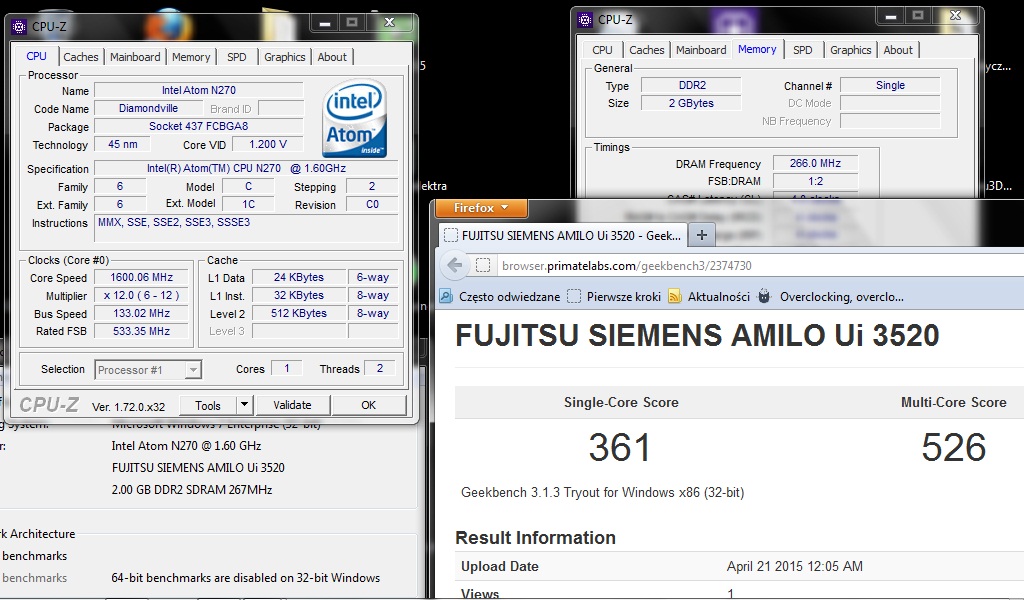
Task: Open the SPD tab in right CPU-Z window
Action: [803, 50]
